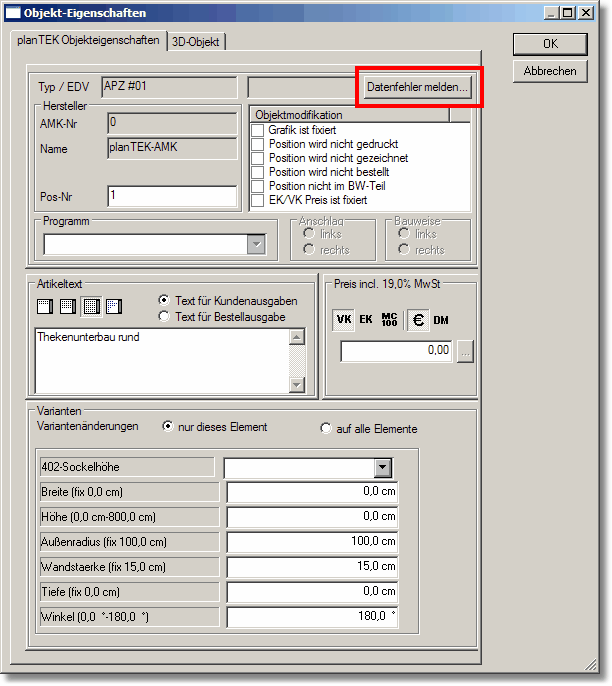This screenshot has height=686, width=612.
Task: Click the second Artikeltext layout icon
Action: 67,307
